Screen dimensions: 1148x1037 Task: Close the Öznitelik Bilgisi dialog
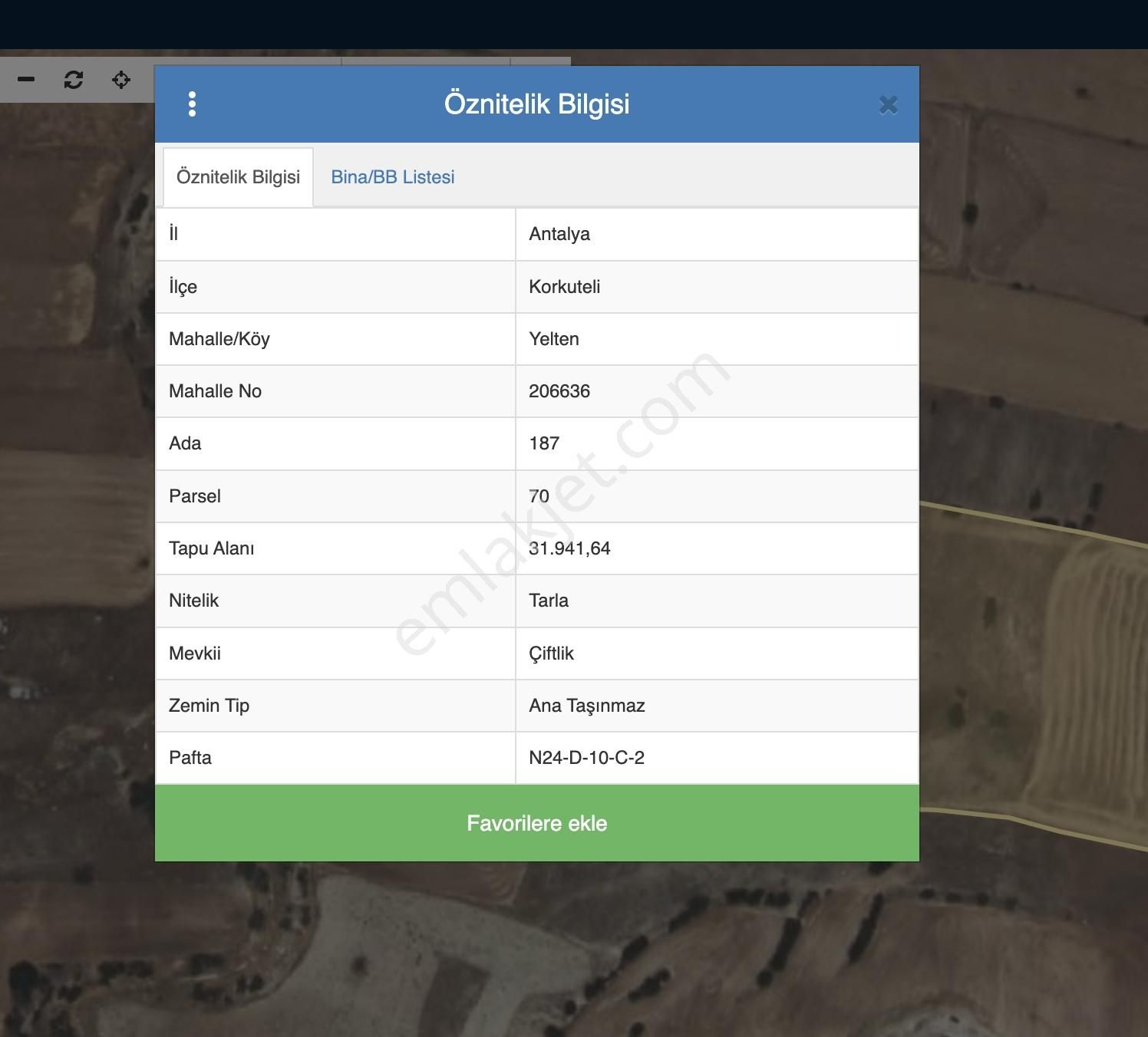[888, 105]
